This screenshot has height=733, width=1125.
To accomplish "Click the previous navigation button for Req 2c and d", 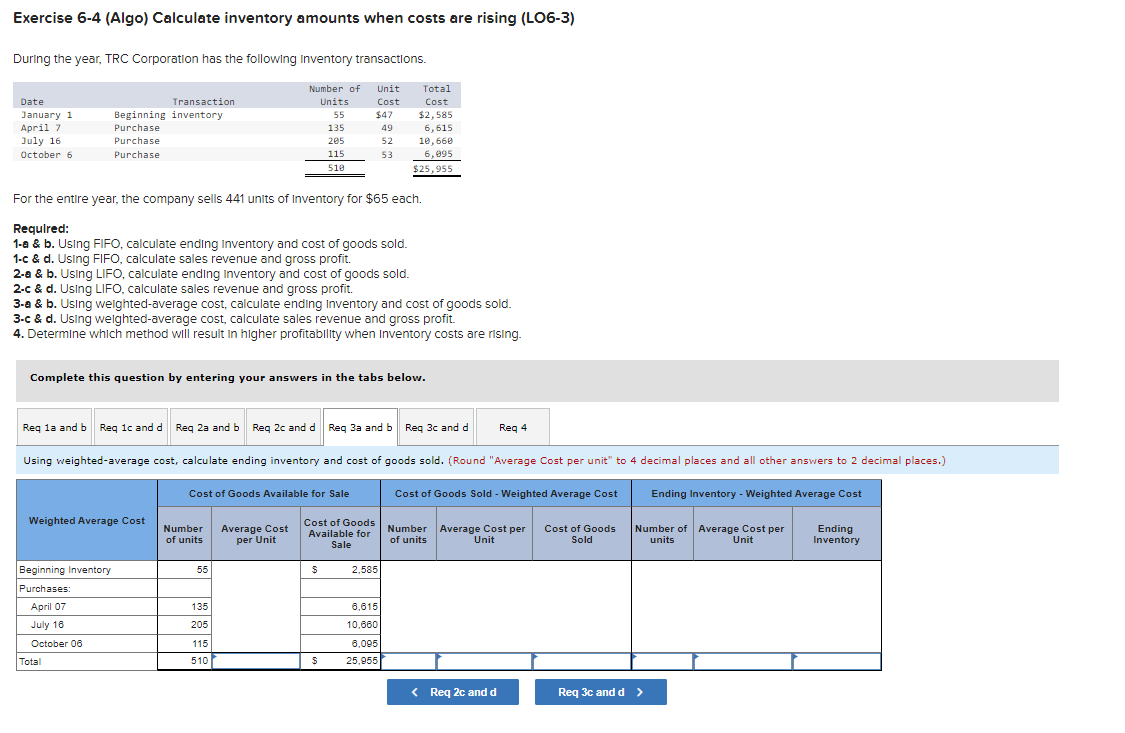I will tap(452, 691).
